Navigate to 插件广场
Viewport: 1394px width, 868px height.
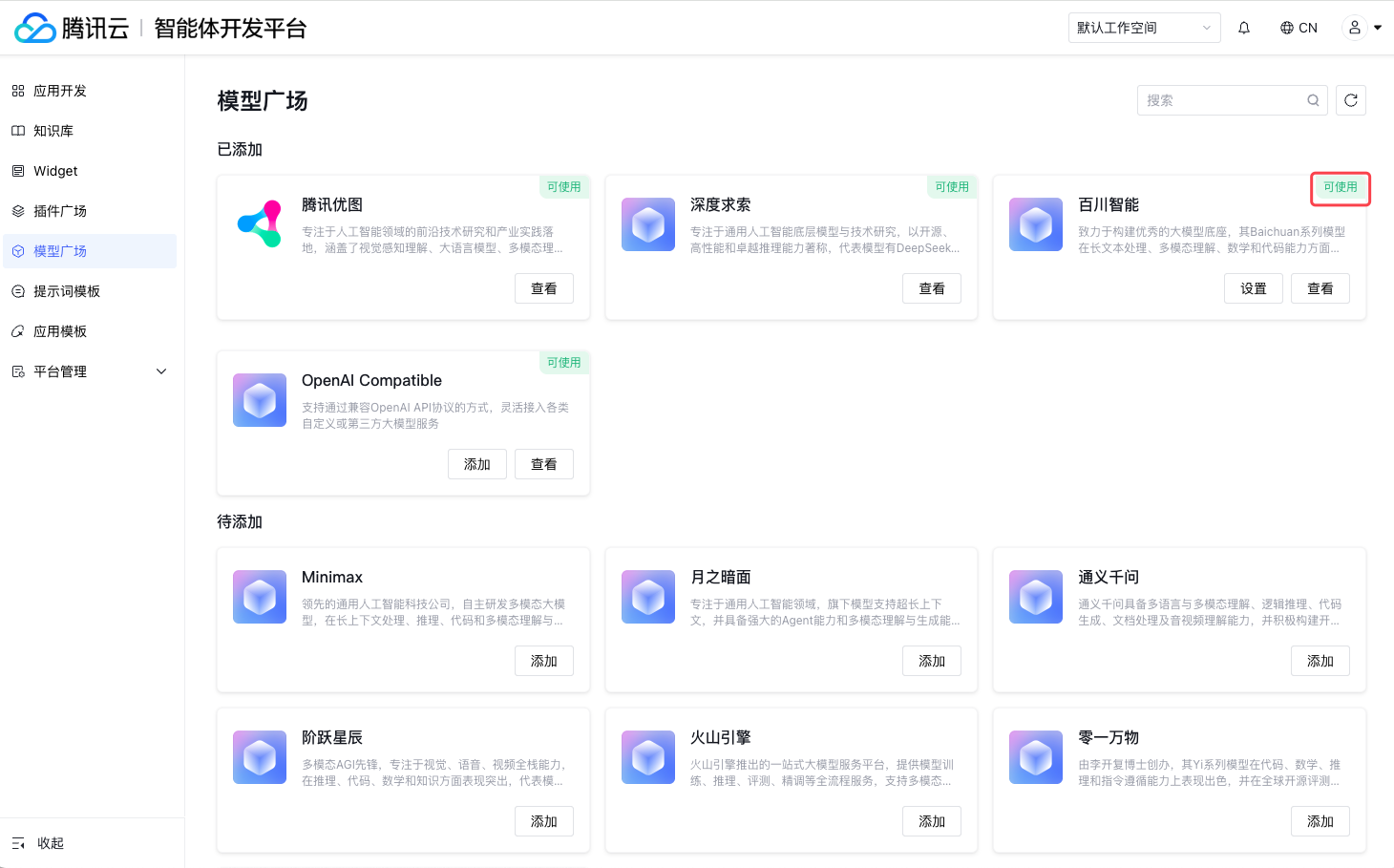[90, 211]
